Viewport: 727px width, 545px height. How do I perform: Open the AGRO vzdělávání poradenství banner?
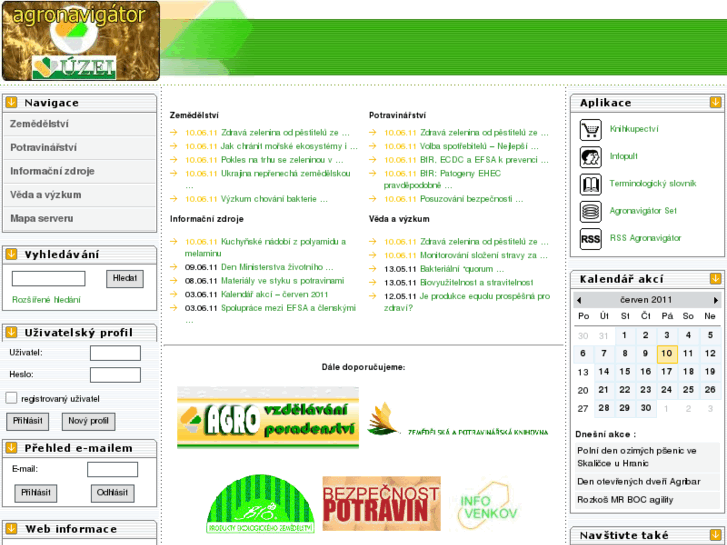268,417
